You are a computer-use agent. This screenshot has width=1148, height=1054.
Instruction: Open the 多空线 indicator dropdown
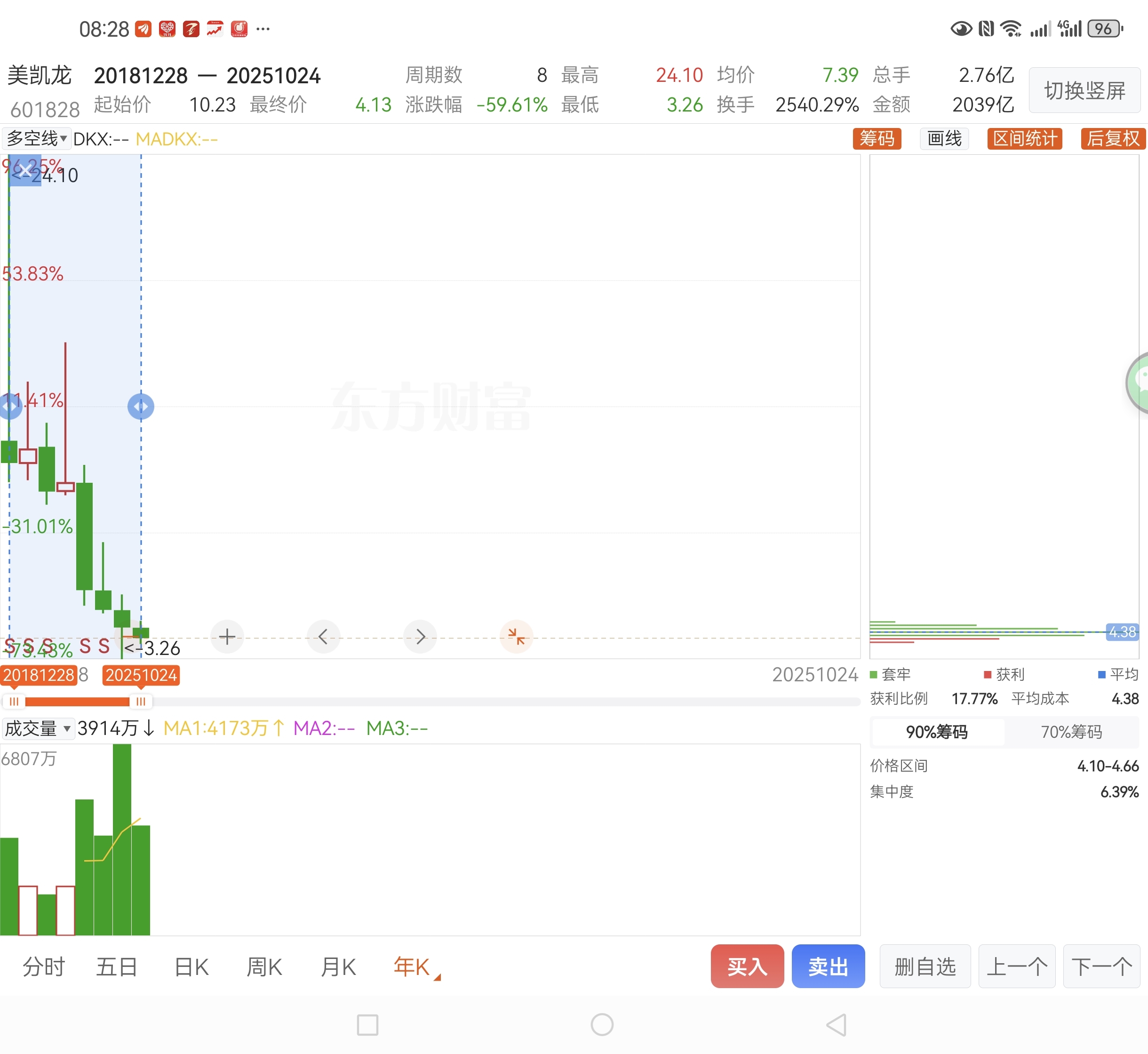(x=37, y=139)
